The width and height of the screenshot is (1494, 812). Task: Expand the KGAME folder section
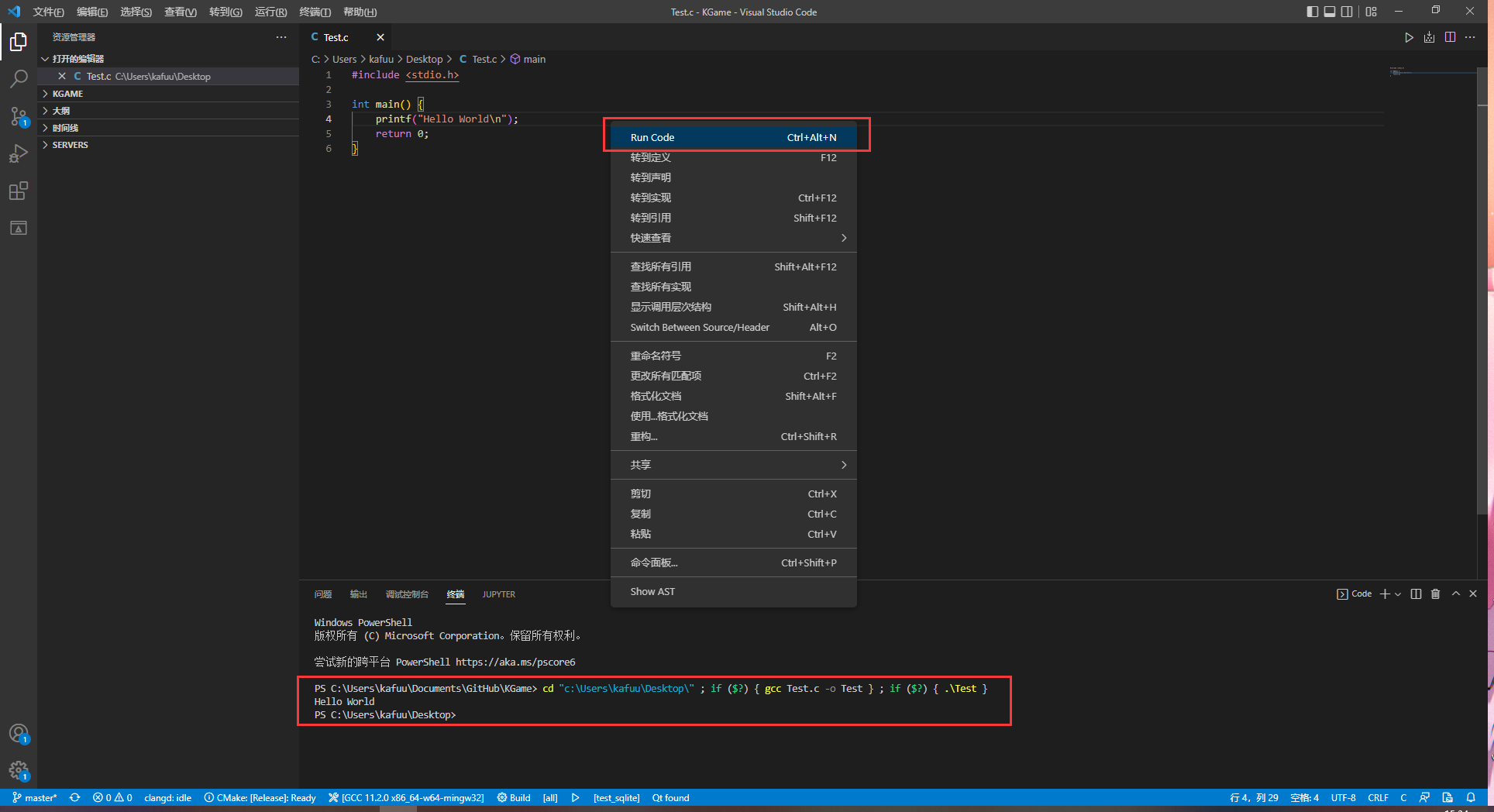[x=67, y=94]
